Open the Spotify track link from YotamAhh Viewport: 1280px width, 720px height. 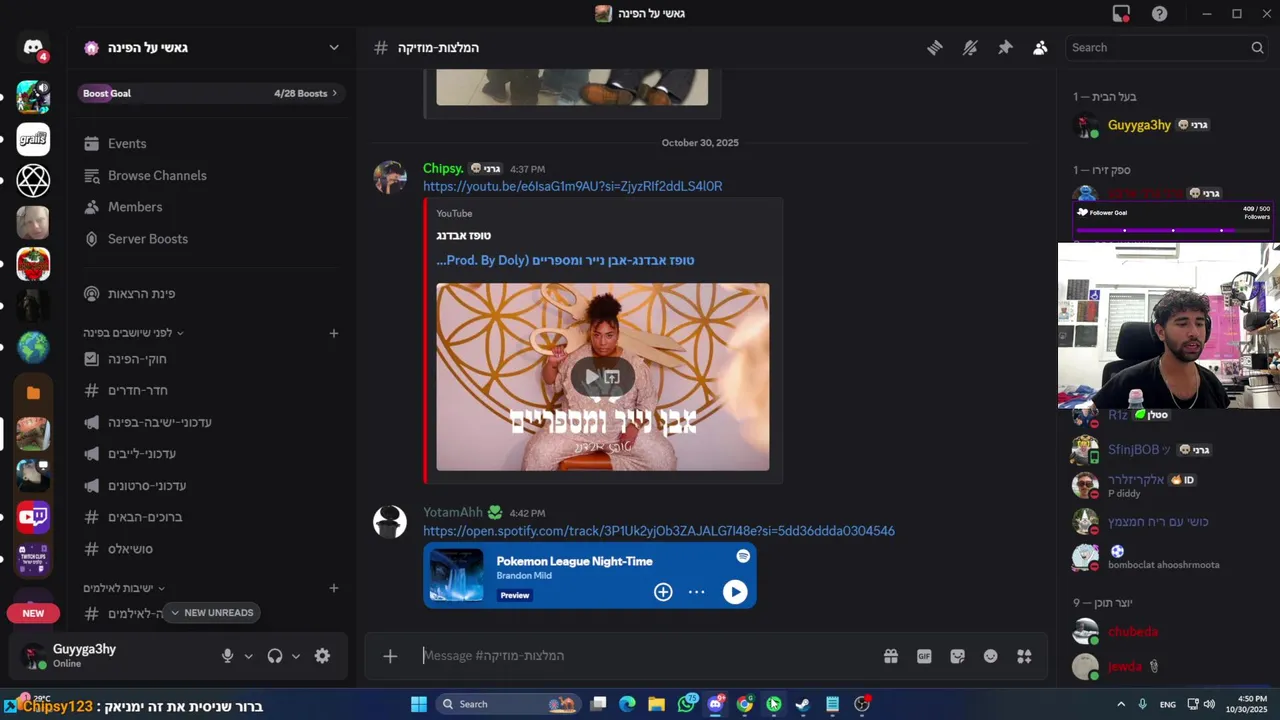coord(658,531)
